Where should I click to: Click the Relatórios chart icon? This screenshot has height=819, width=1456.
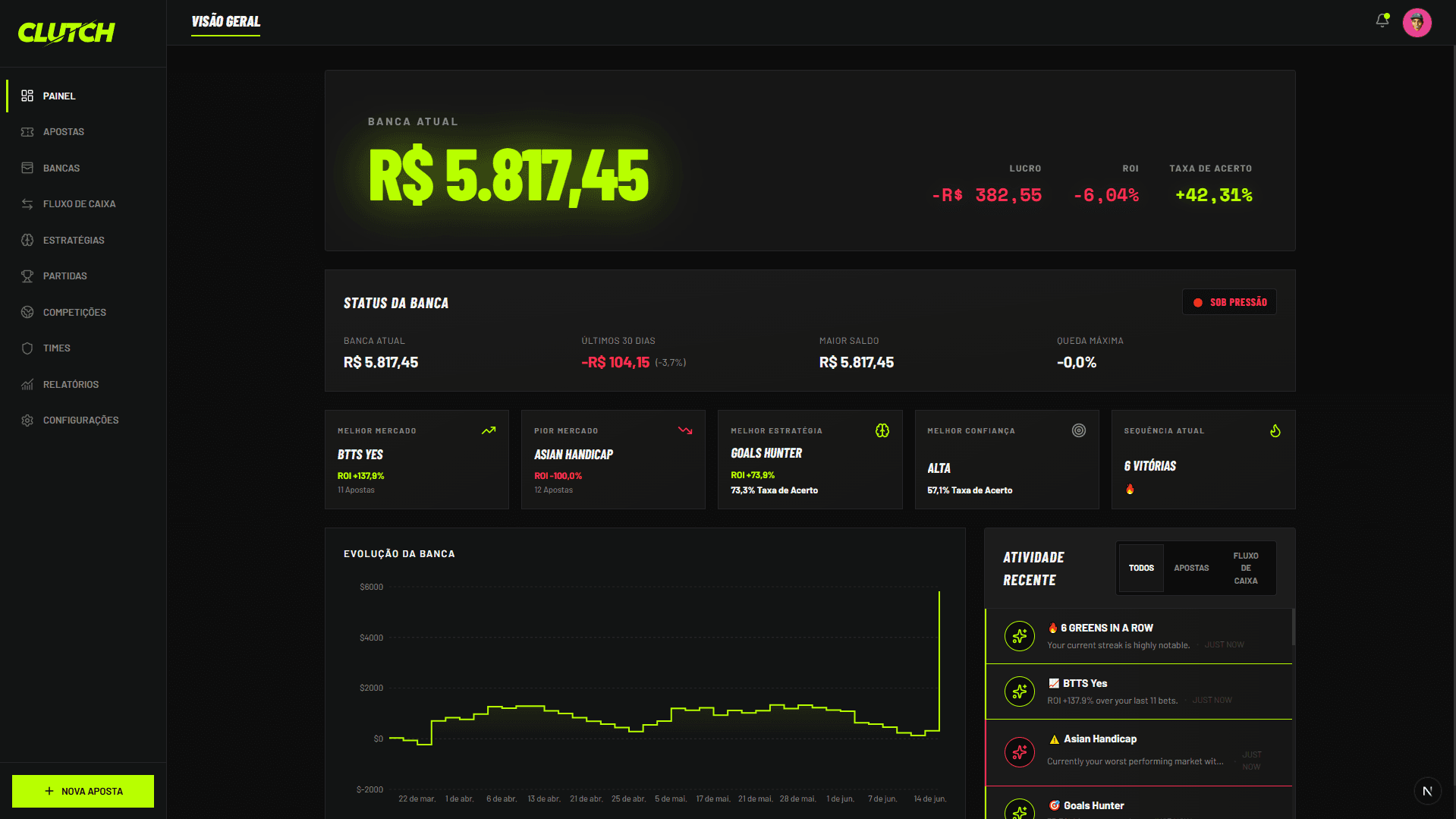27,384
